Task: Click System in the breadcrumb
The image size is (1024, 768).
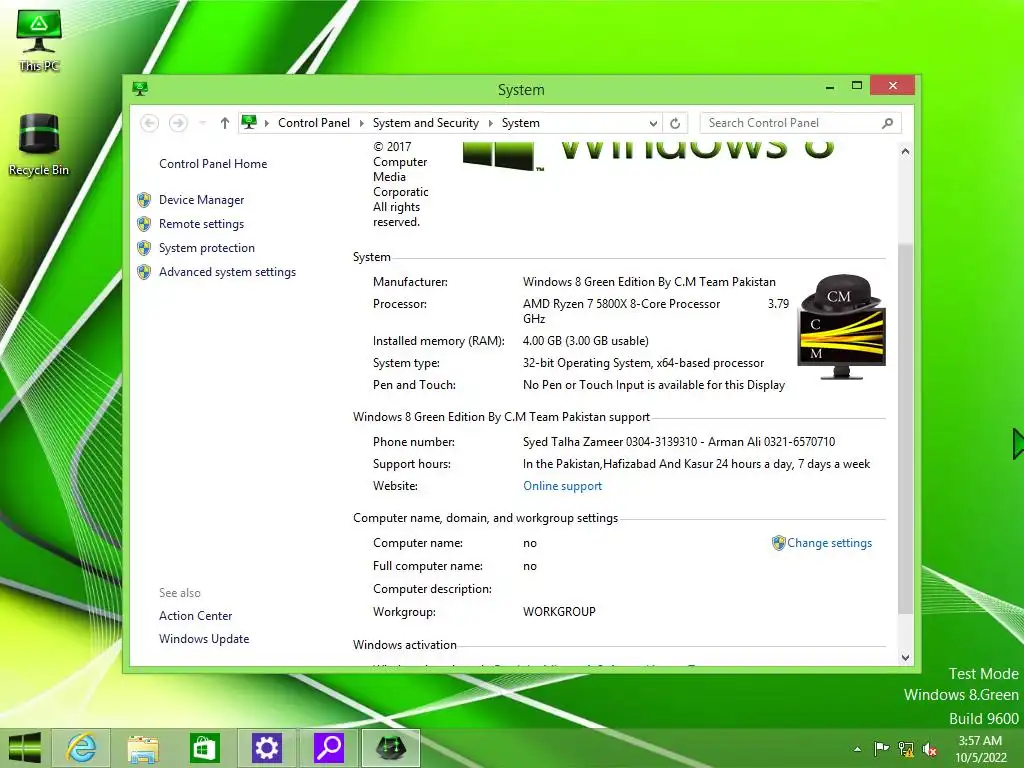Action: (520, 123)
